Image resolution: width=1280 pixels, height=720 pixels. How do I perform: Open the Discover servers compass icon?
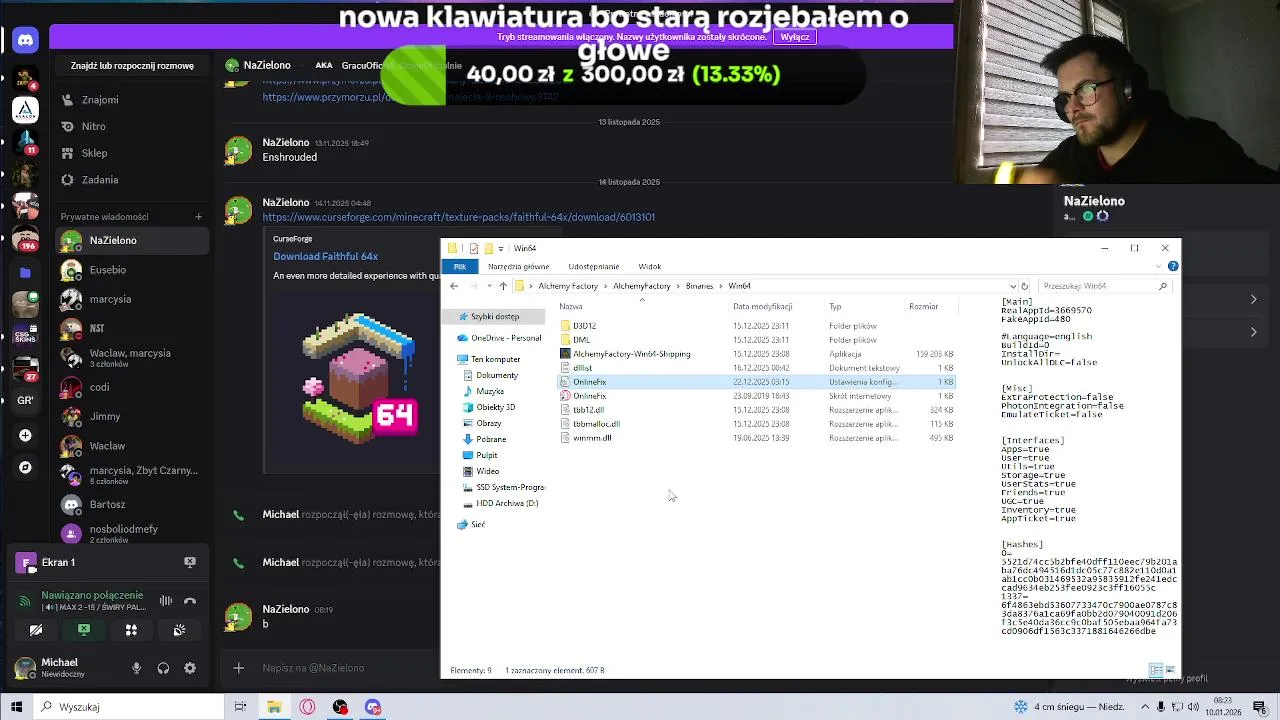(x=25, y=467)
